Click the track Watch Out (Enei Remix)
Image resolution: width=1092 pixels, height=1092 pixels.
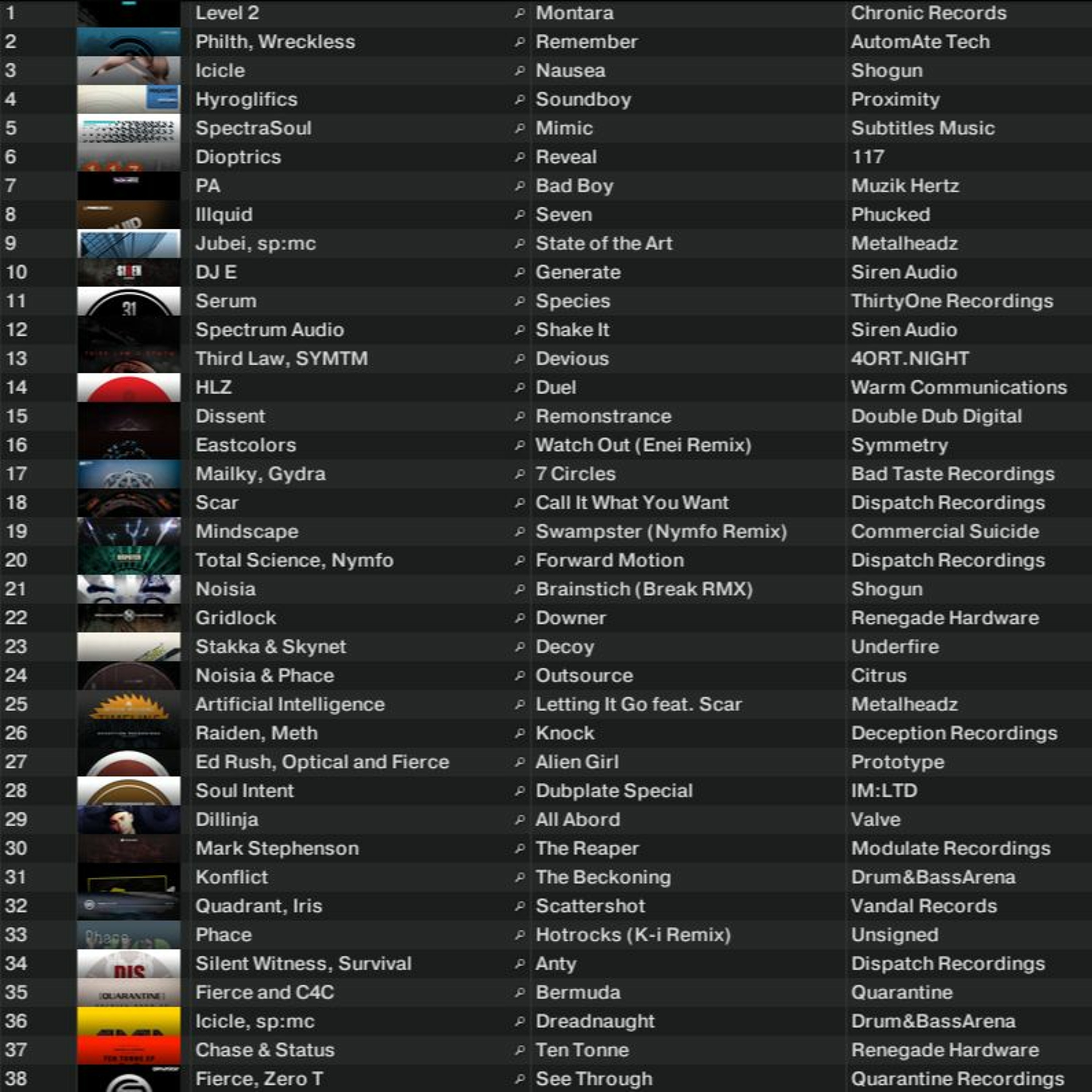click(643, 446)
